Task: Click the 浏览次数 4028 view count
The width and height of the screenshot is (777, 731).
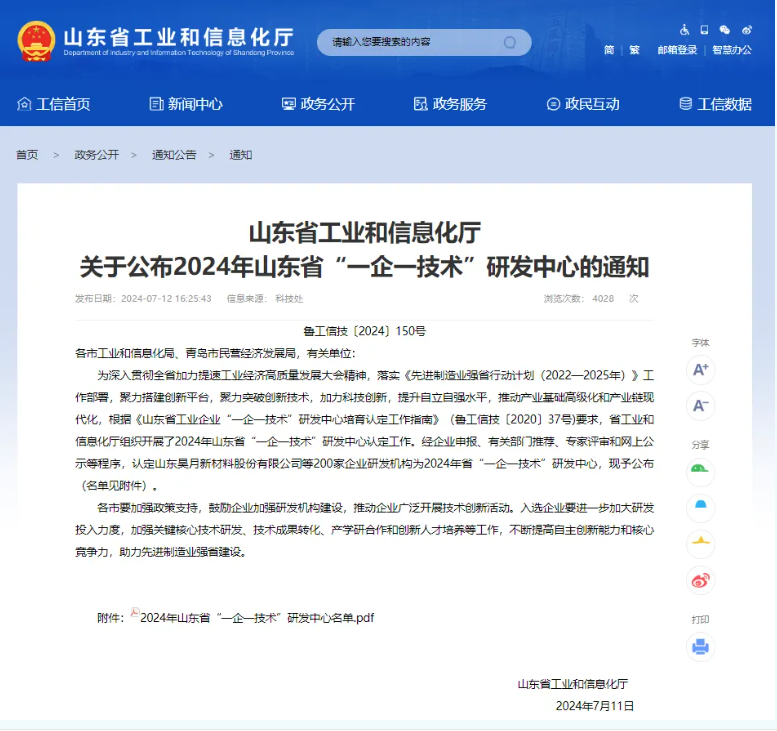Action: click(x=591, y=299)
